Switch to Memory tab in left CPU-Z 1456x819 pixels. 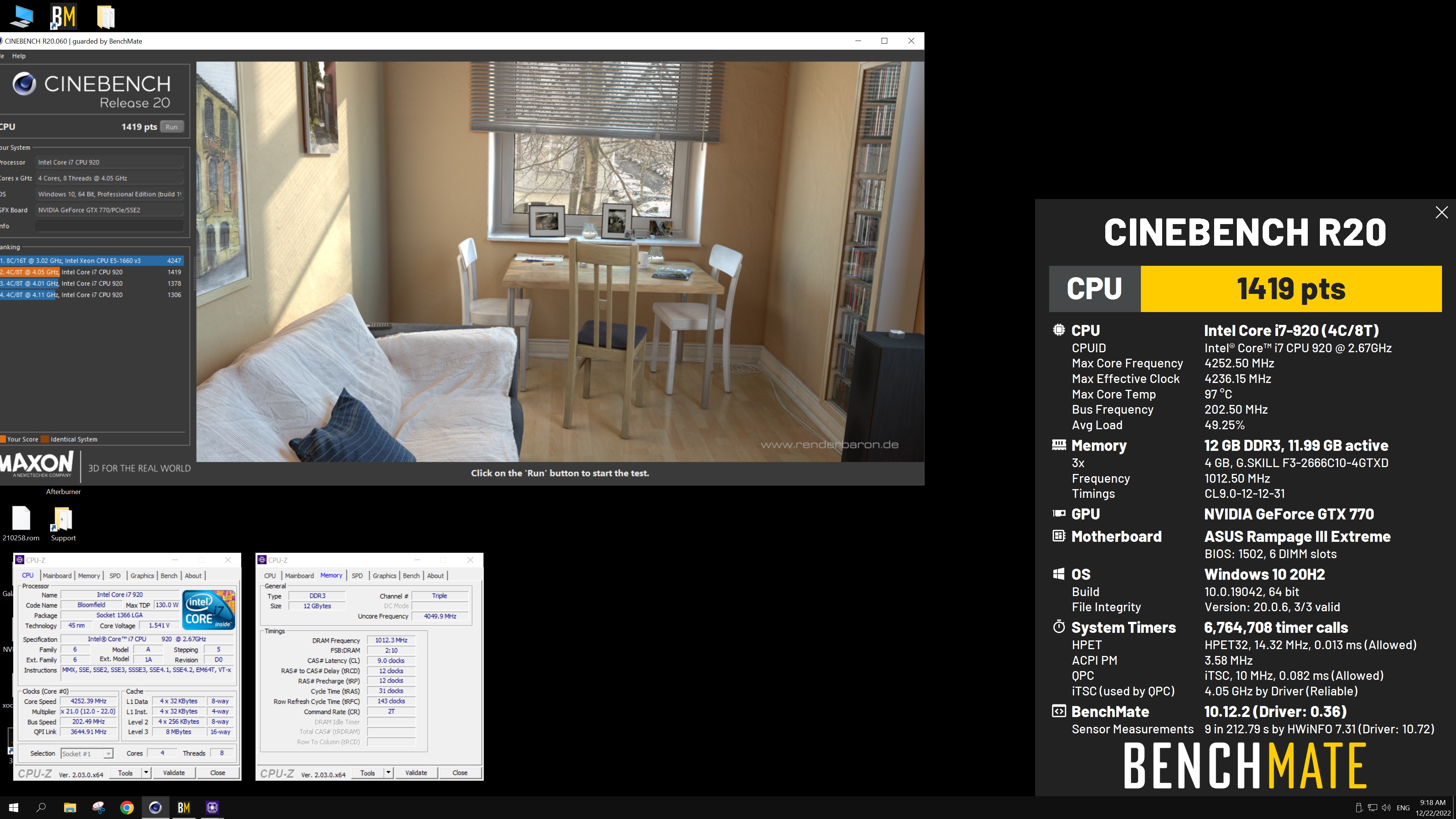click(89, 576)
